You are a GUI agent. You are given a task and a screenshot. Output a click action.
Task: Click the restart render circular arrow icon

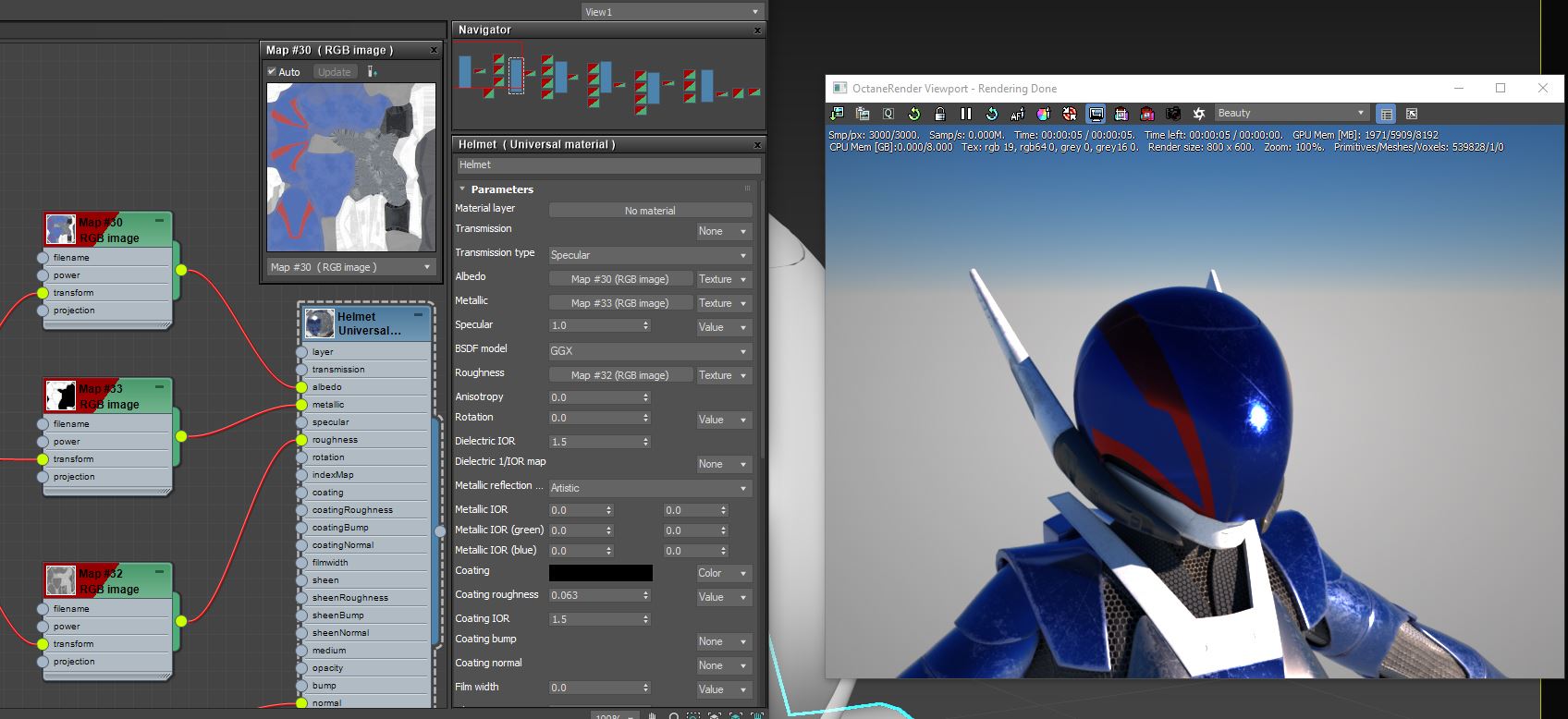point(992,114)
